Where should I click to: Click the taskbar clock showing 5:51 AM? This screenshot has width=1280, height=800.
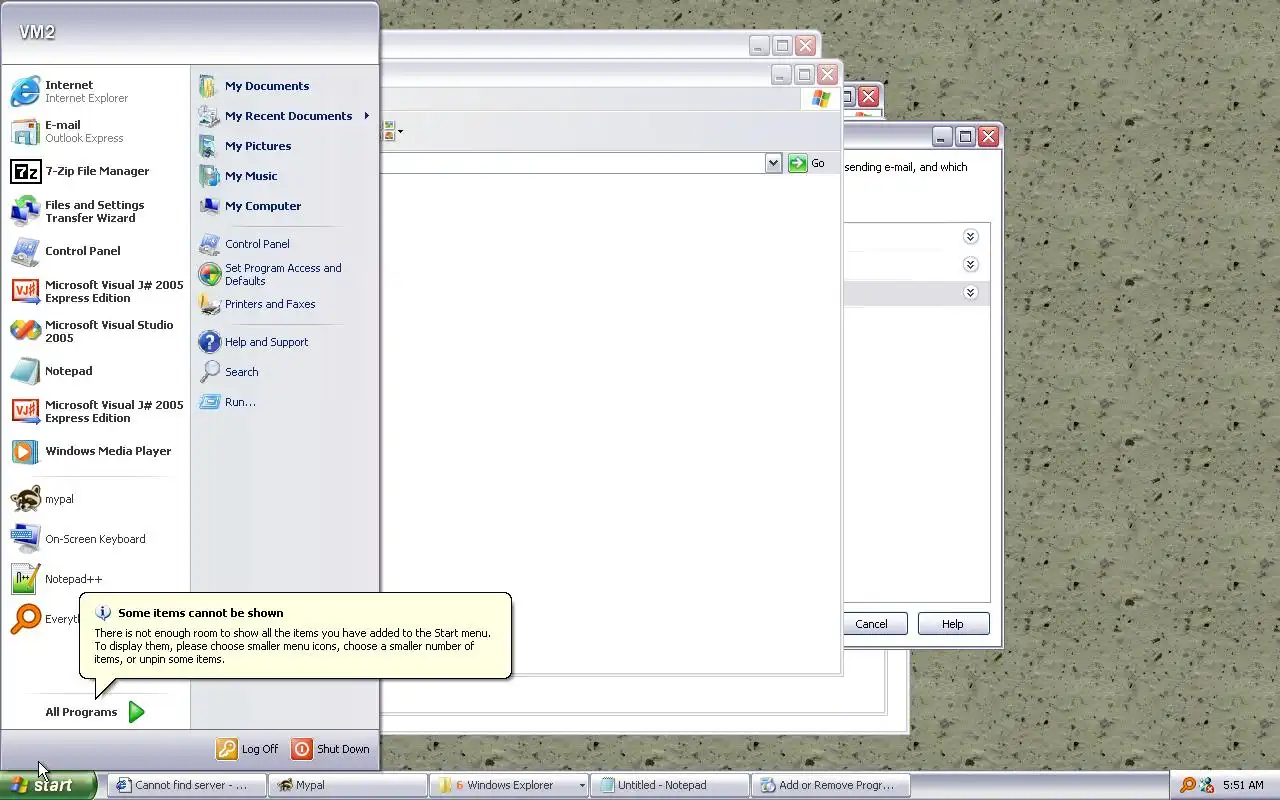click(x=1244, y=785)
